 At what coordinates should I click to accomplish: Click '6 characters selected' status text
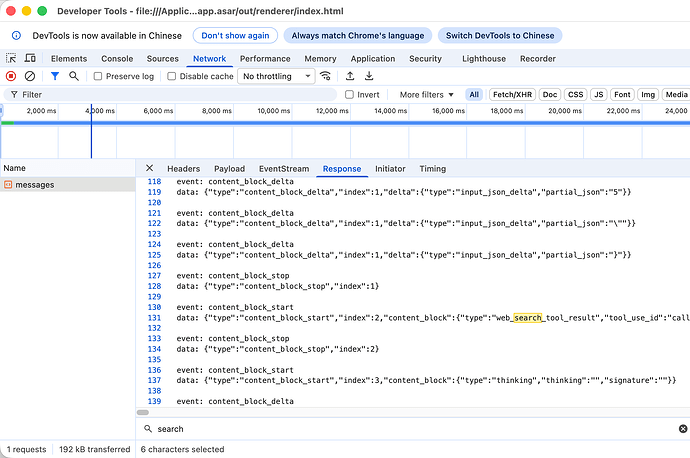(182, 449)
